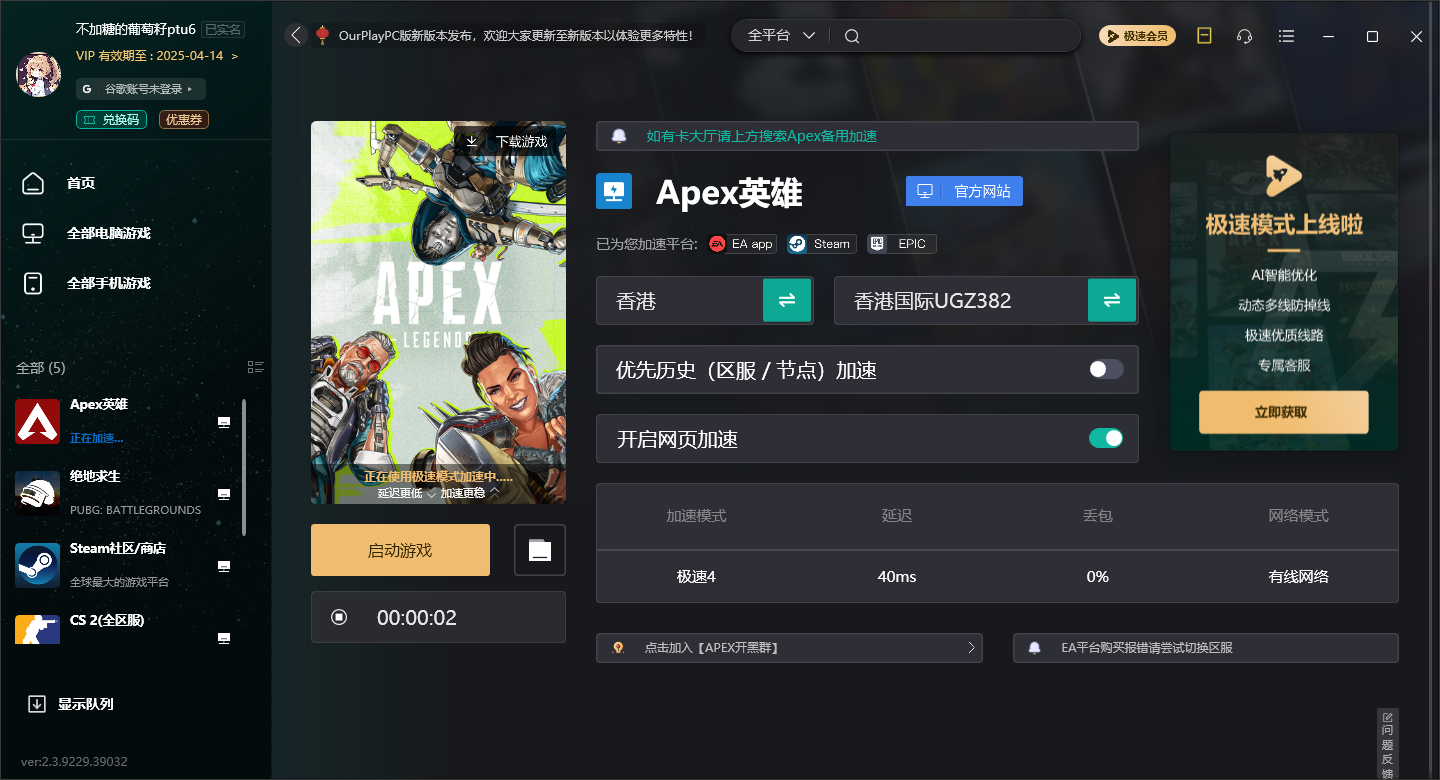Screen dimensions: 1440x780
Task: Click the 正在加速... status under Apex英雄
Action: point(97,438)
